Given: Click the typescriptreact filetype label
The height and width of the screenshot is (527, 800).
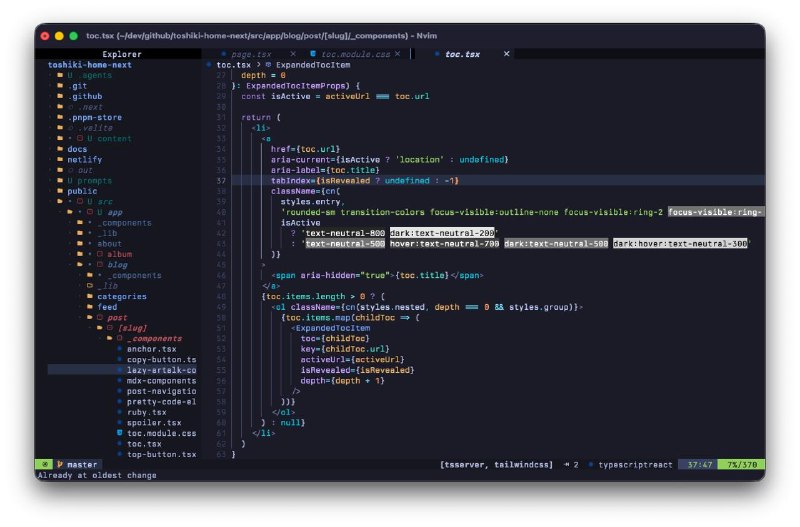Looking at the screenshot, I should point(635,464).
